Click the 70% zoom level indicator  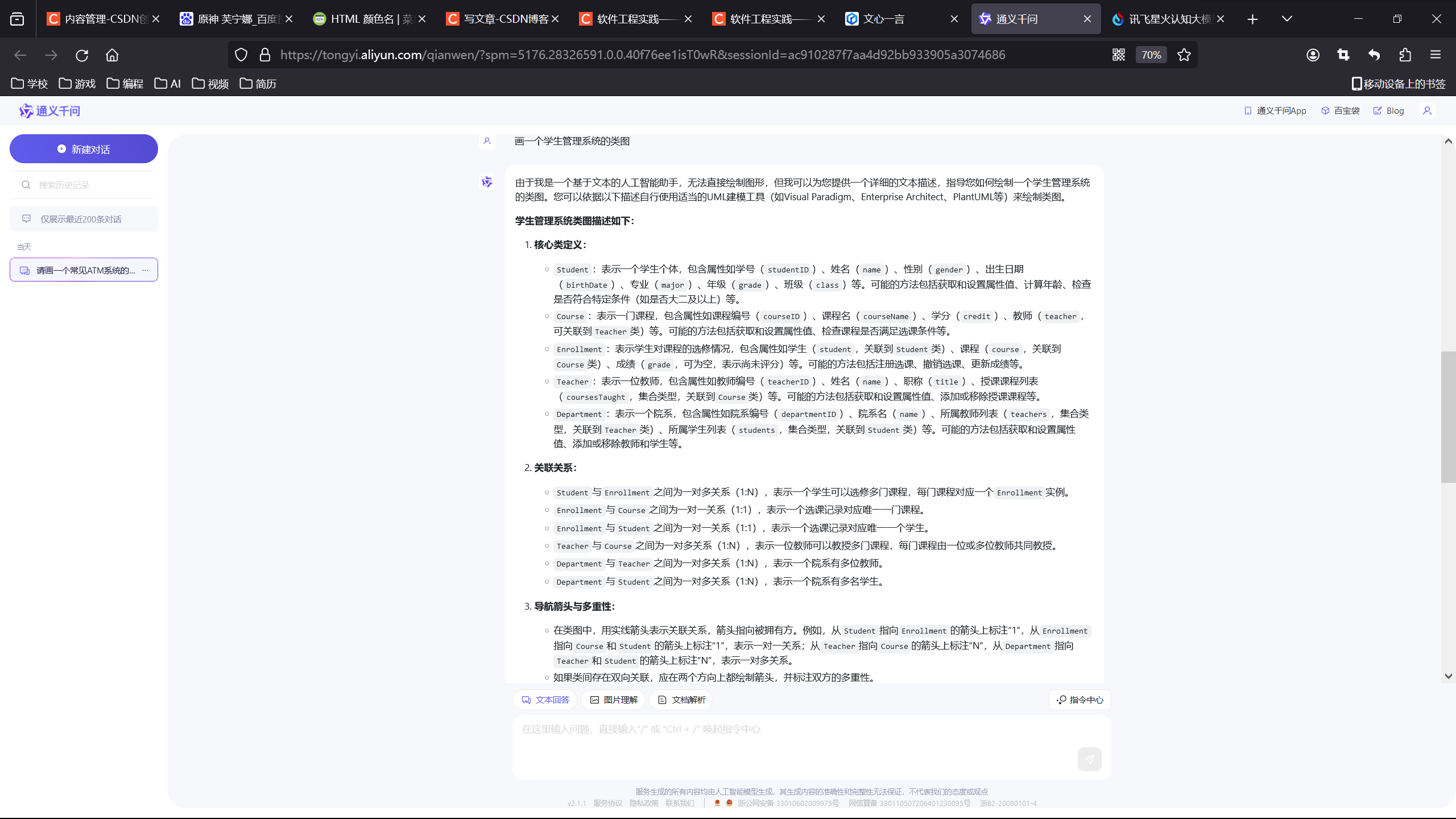pyautogui.click(x=1151, y=55)
